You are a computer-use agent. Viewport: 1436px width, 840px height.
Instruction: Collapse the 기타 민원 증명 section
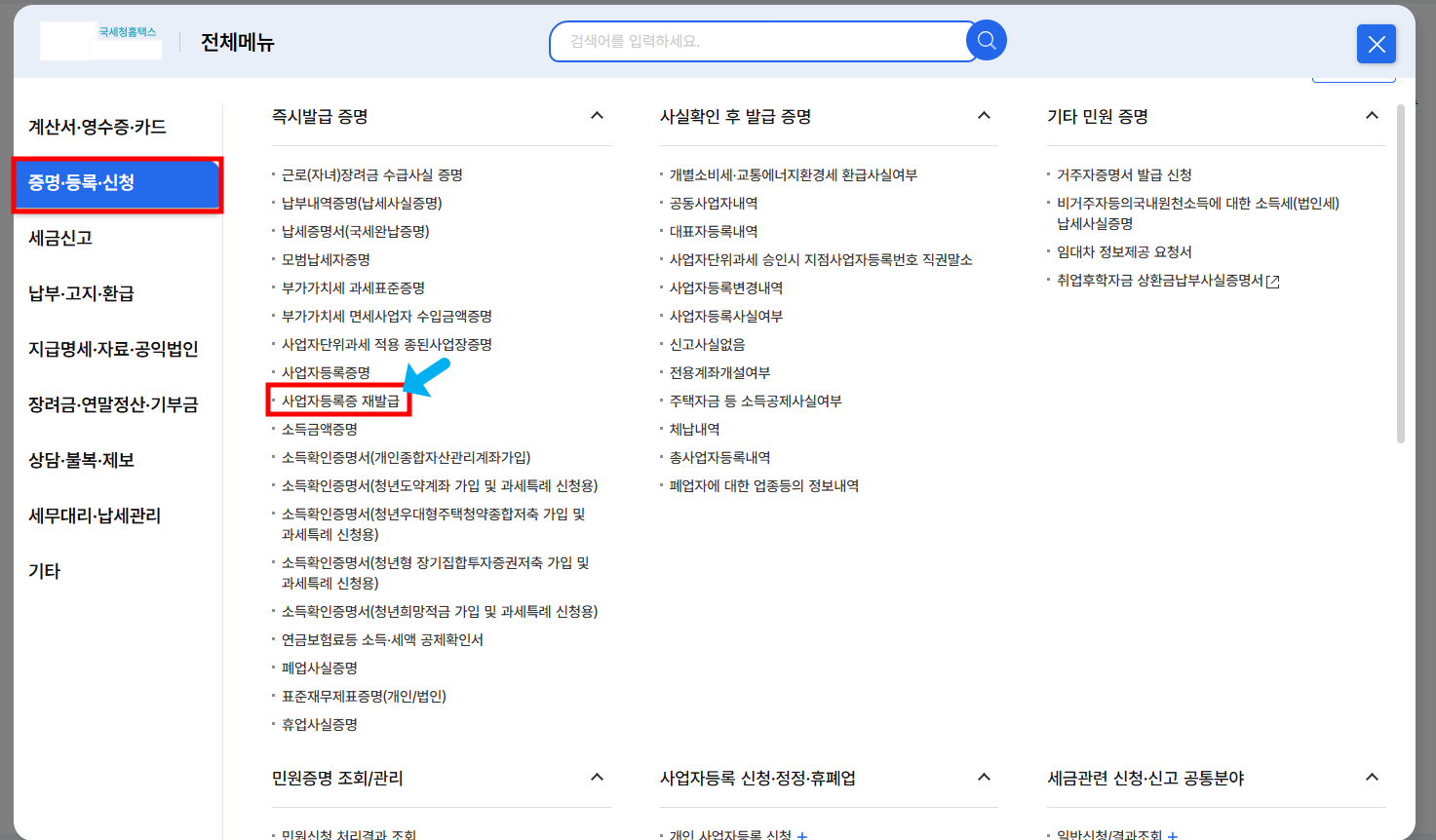coord(1373,115)
